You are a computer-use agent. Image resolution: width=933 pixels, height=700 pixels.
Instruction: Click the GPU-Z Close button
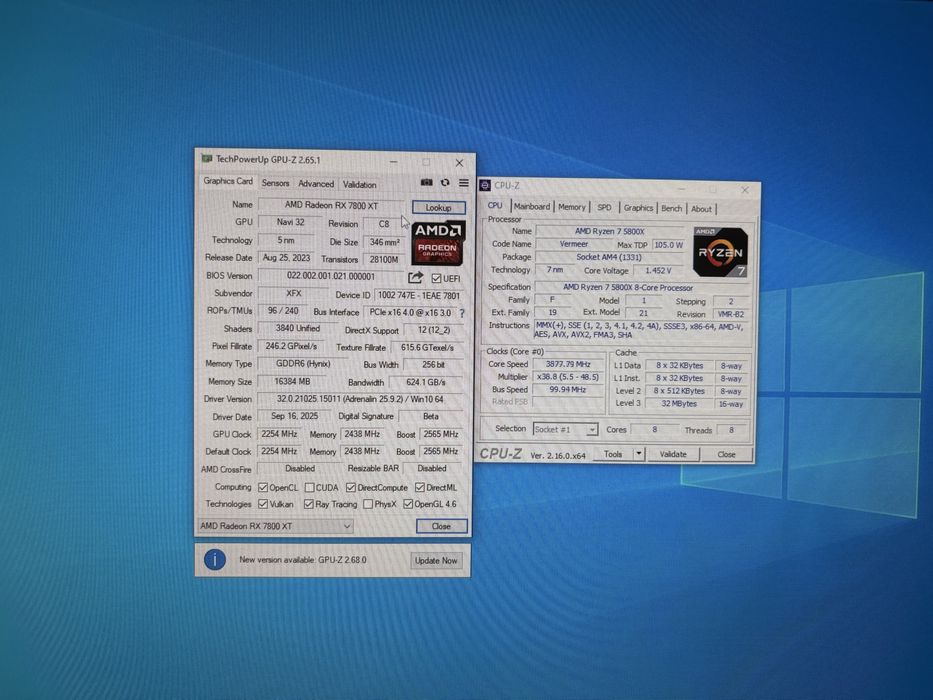click(441, 526)
